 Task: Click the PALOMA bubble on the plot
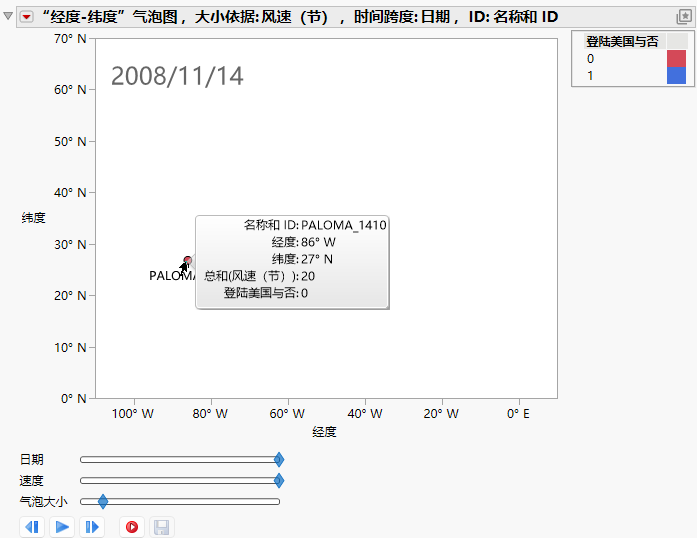tap(188, 260)
